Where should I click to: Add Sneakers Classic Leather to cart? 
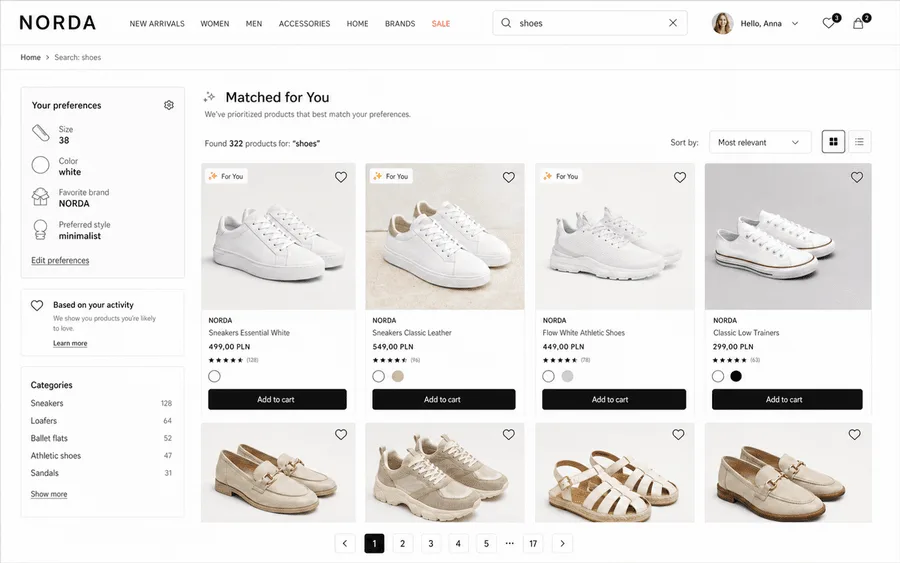pyautogui.click(x=444, y=399)
